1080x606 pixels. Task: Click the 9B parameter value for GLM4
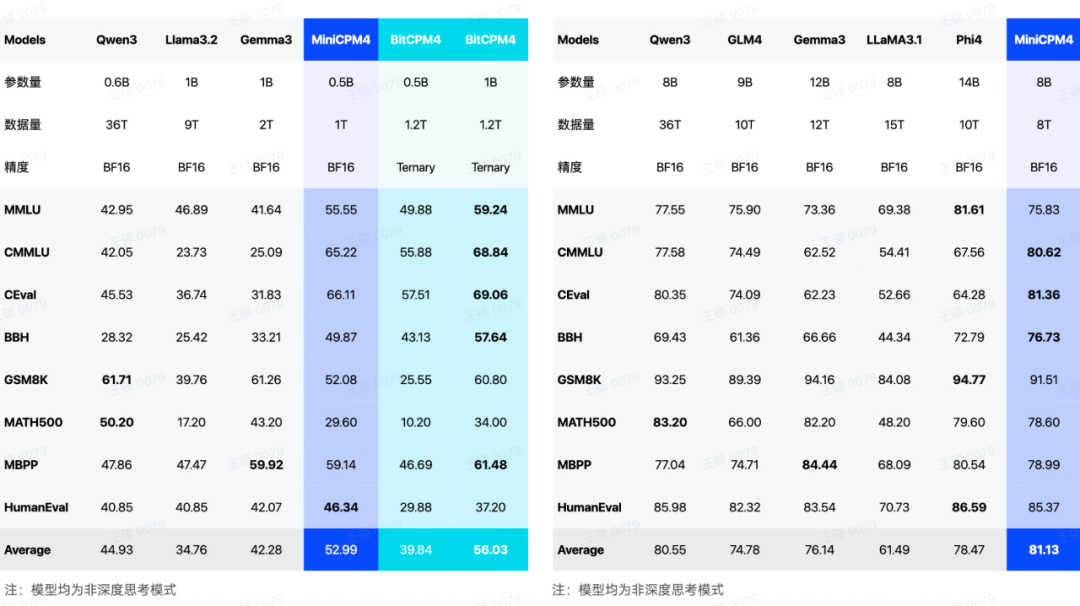tap(745, 82)
